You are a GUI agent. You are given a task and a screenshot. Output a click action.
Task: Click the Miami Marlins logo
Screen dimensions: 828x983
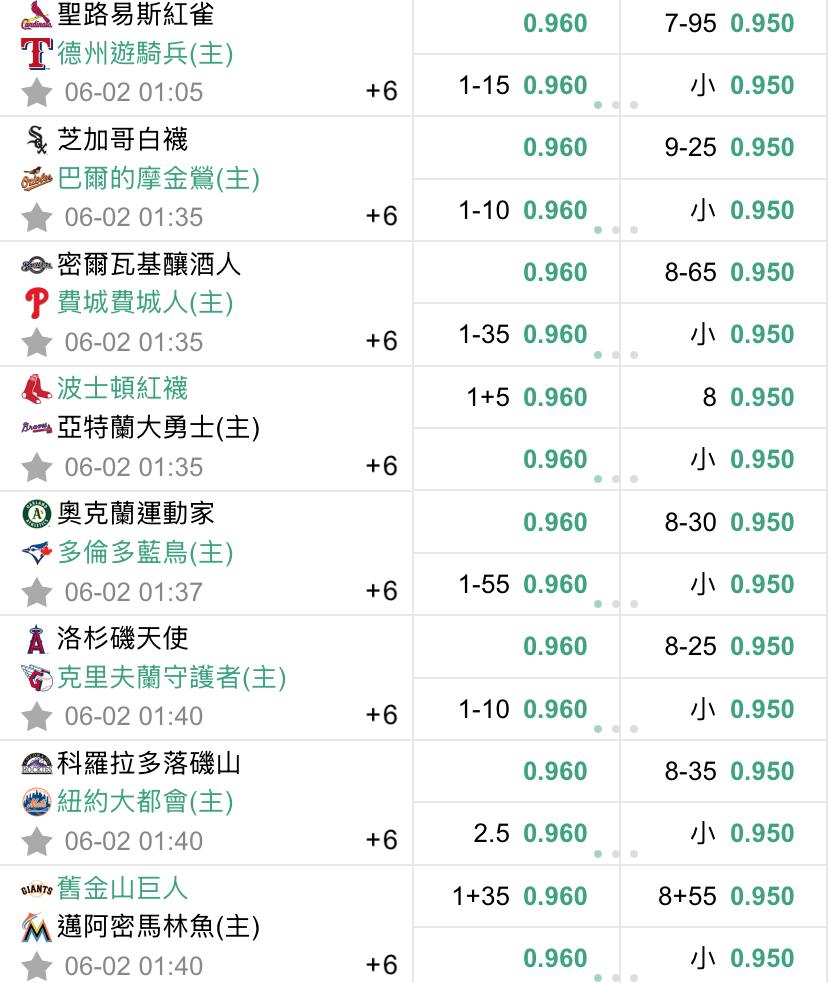click(x=36, y=927)
